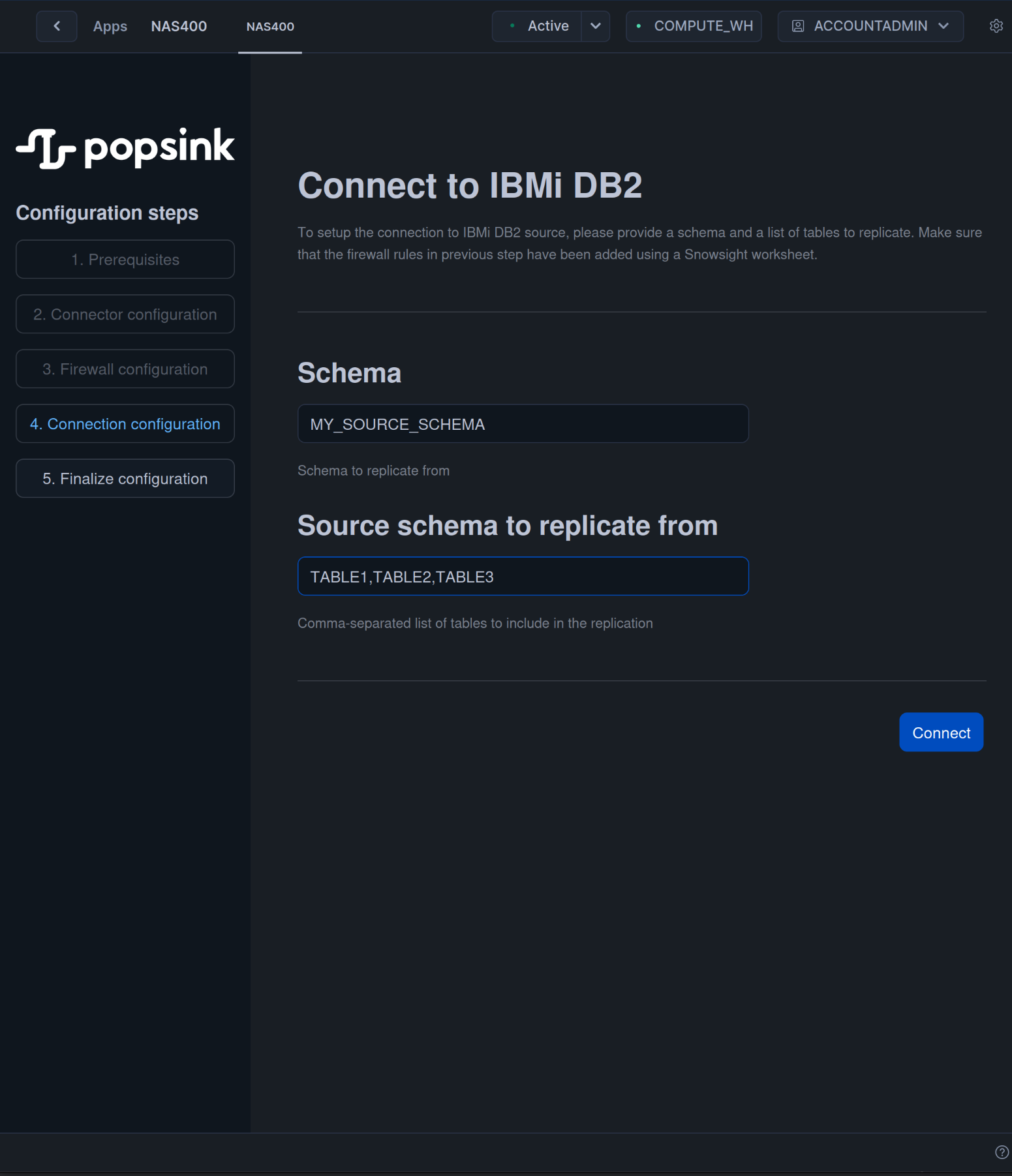Click the 'Source schema to replicate from' heading
Image resolution: width=1012 pixels, height=1176 pixels.
[508, 526]
